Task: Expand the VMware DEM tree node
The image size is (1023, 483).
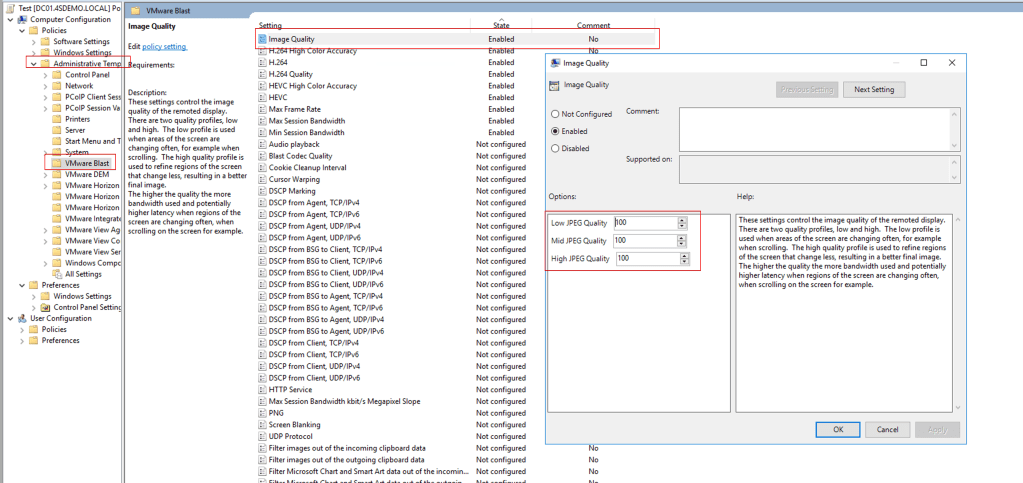Action: (45, 174)
